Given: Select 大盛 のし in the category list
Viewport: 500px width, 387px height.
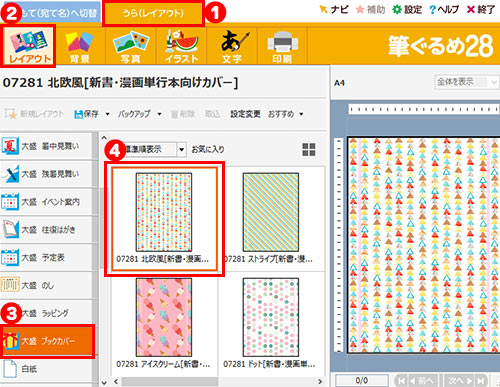Looking at the screenshot, I should pos(46,285).
